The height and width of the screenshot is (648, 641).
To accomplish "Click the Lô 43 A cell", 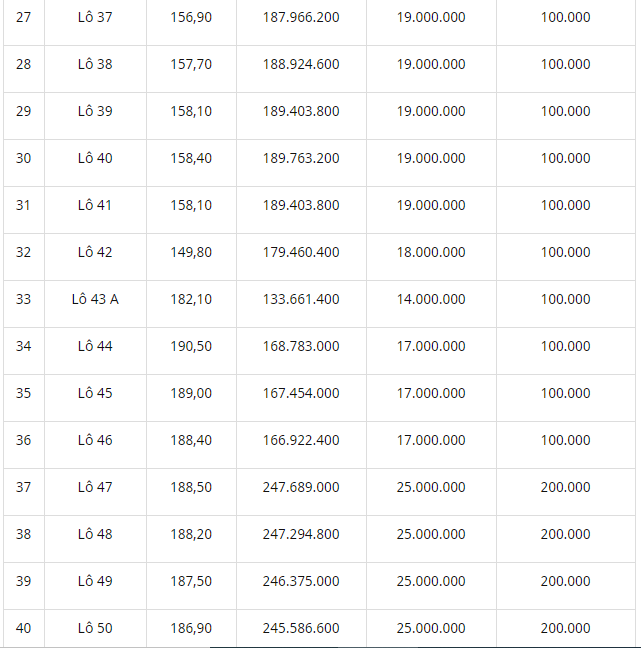I will tap(95, 299).
